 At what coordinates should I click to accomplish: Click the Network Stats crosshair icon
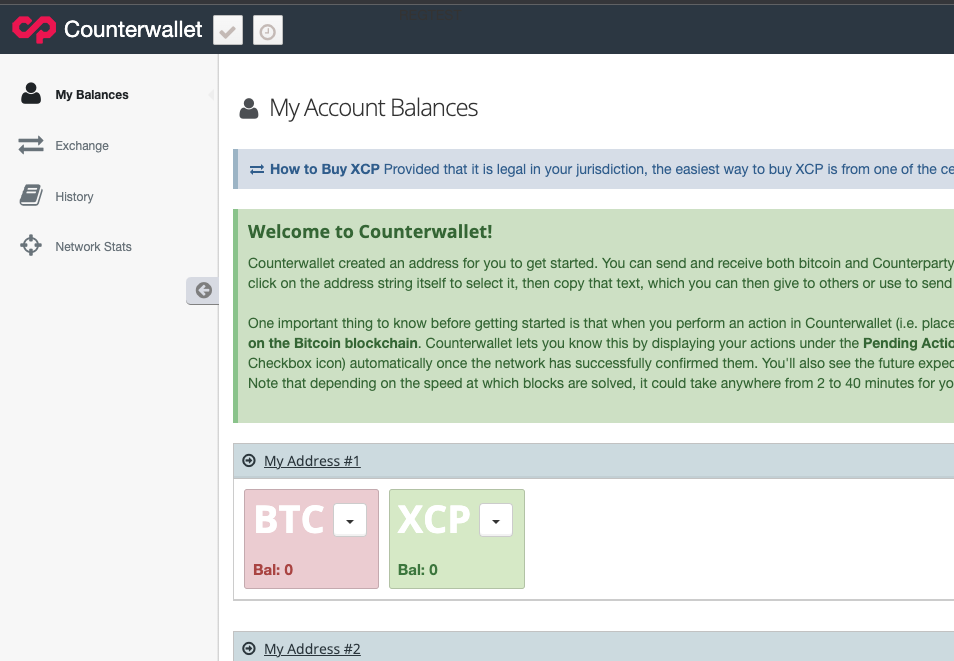click(31, 246)
